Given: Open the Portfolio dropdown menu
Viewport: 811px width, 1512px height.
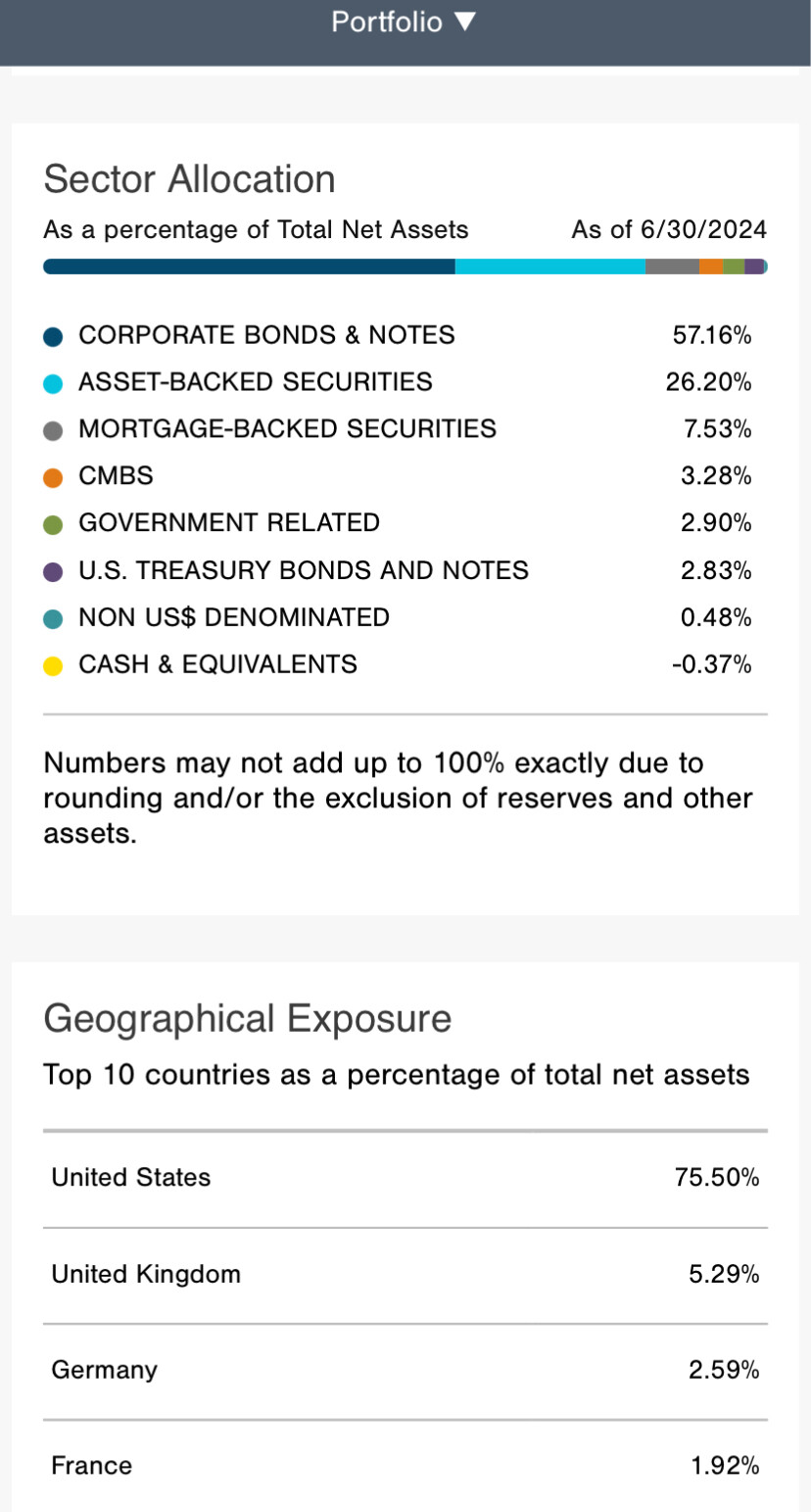Looking at the screenshot, I should click(404, 22).
